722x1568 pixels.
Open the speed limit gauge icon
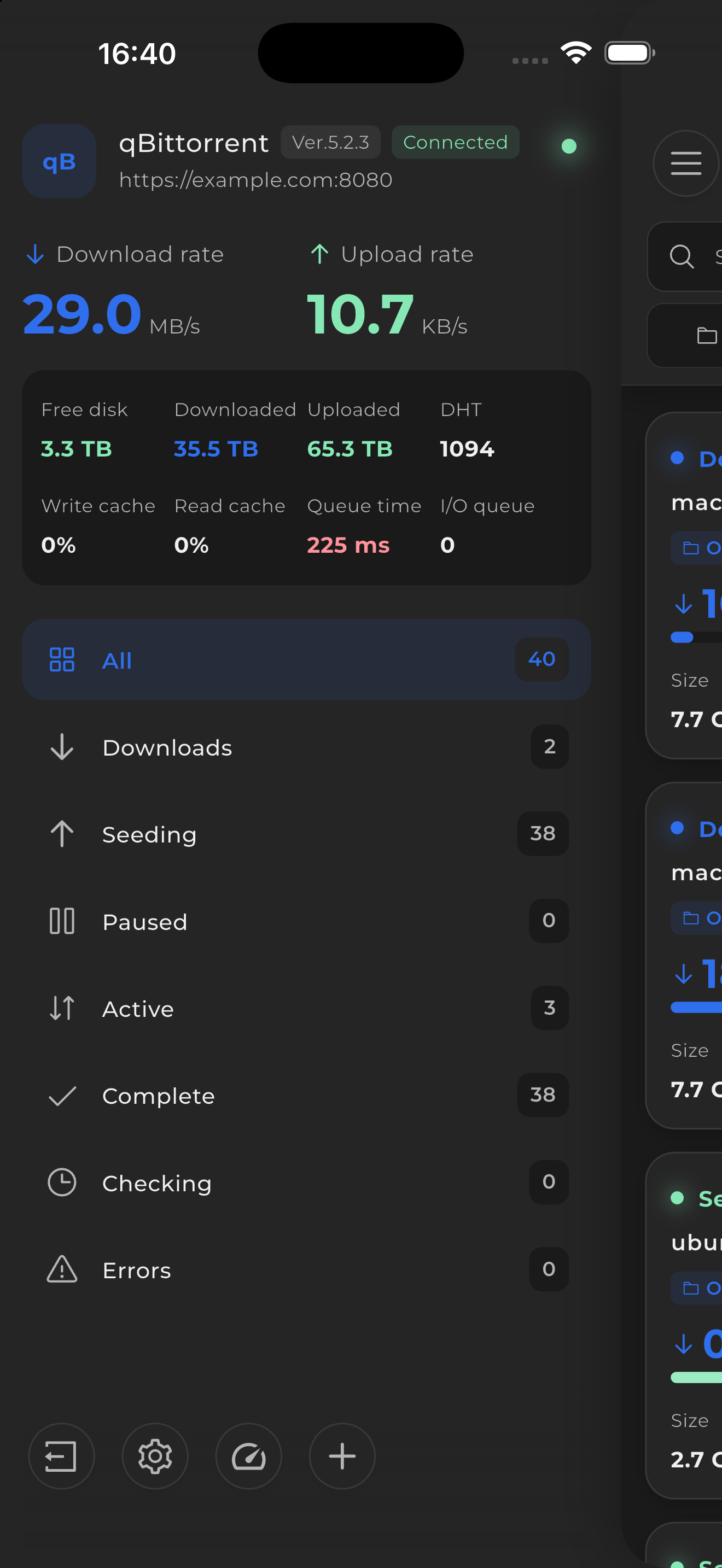[249, 1456]
